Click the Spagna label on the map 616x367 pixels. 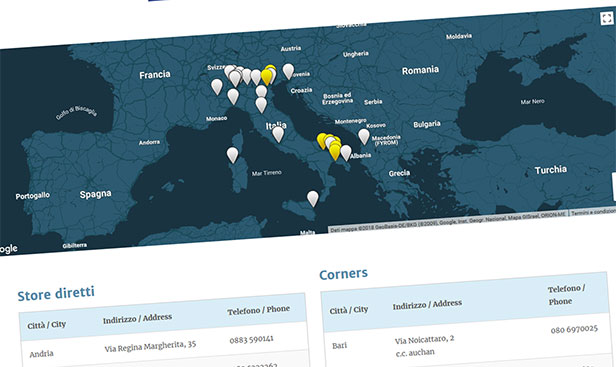coord(95,194)
